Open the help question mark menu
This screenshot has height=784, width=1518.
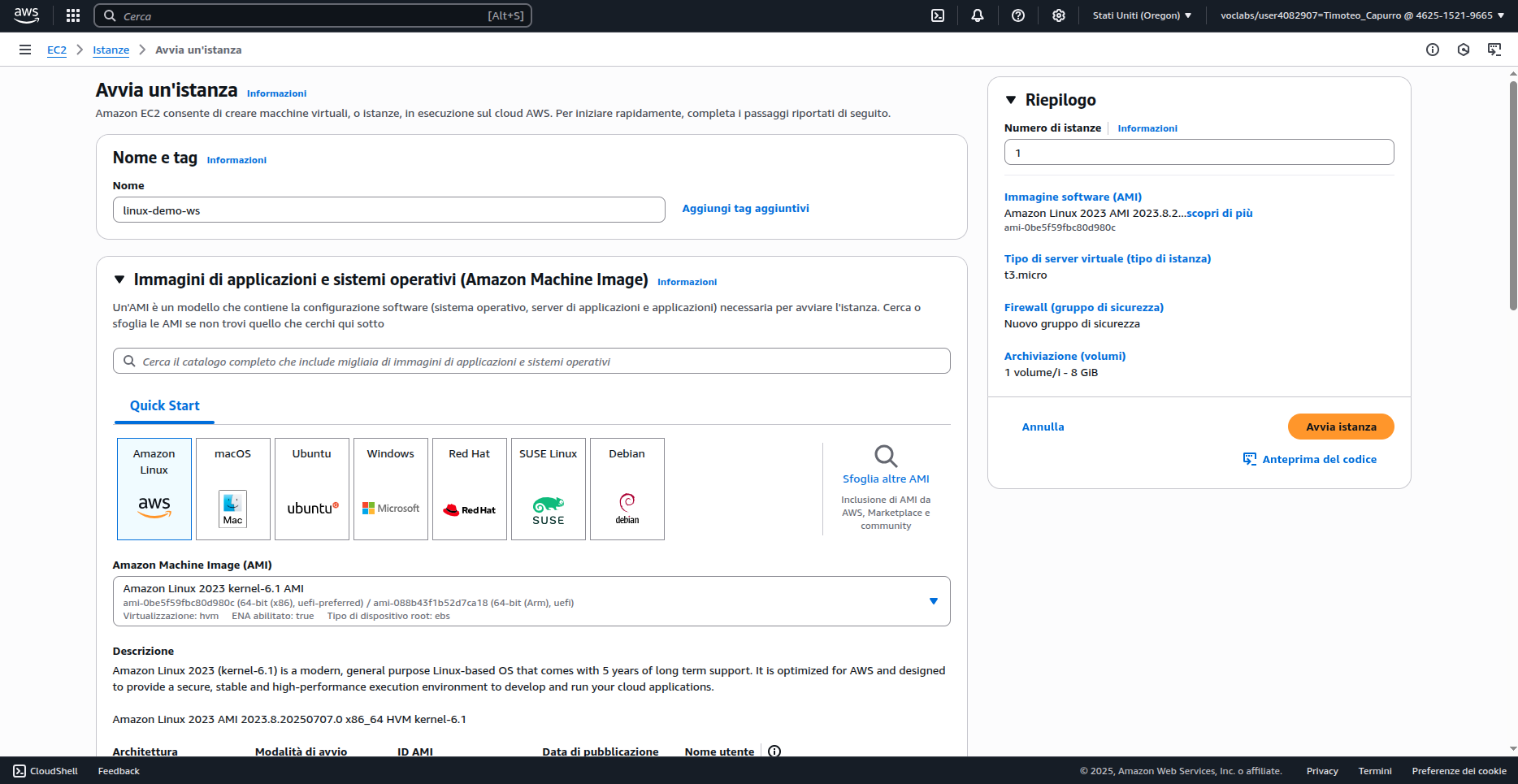pos(1018,15)
